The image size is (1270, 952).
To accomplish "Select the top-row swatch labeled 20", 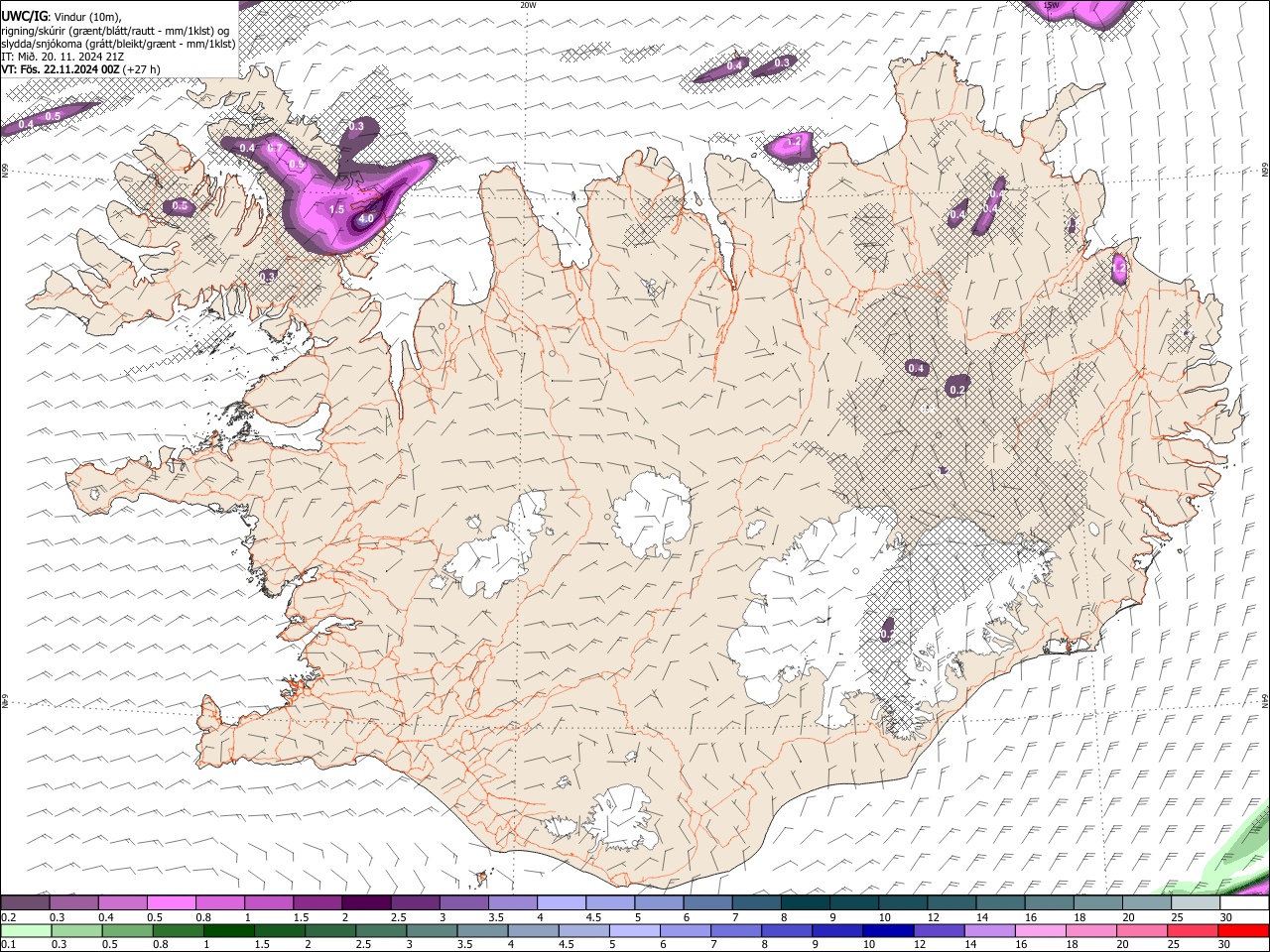I will (x=1145, y=902).
